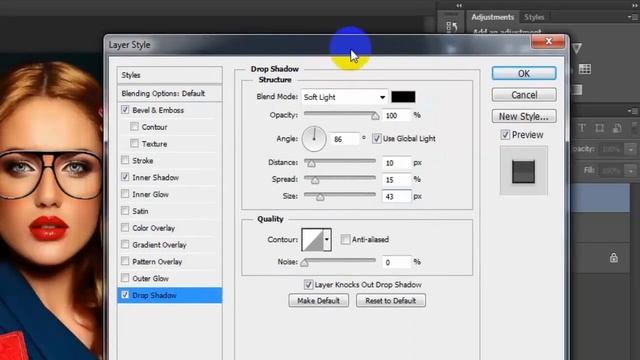Enable the Satin effect checkbox
Viewport: 640px width, 360px height.
125,211
